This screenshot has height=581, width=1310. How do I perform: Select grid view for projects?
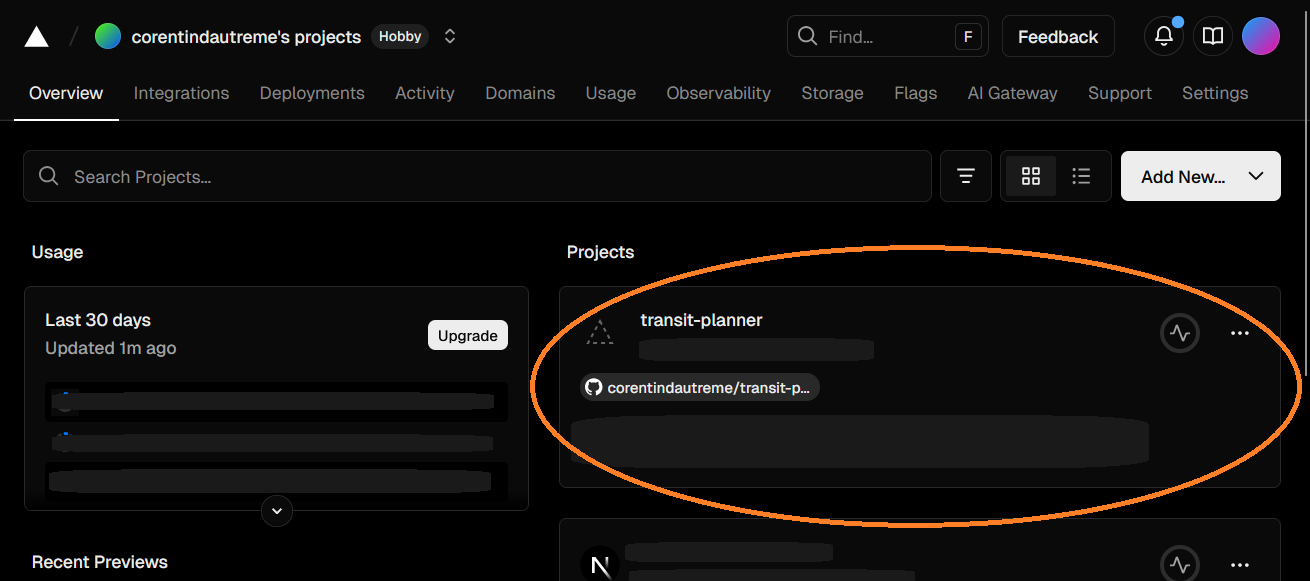click(x=1031, y=177)
